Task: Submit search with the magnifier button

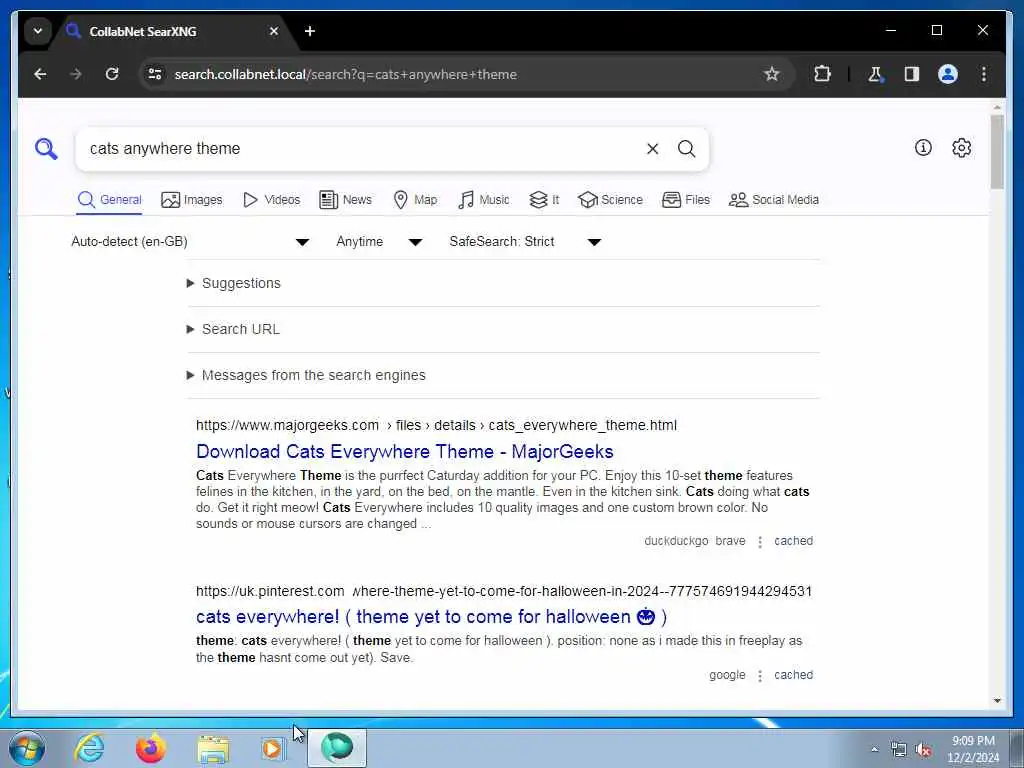Action: point(686,149)
